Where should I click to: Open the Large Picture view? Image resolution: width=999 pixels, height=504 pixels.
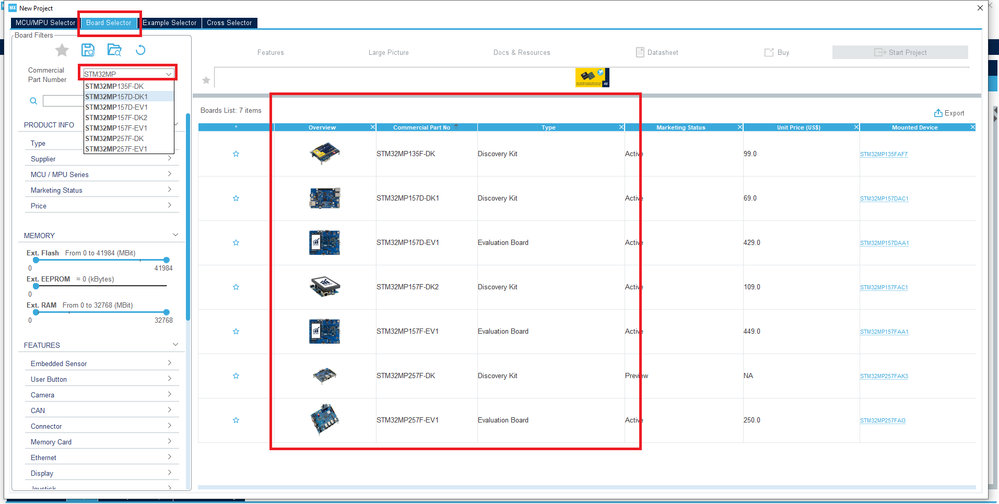click(x=389, y=52)
